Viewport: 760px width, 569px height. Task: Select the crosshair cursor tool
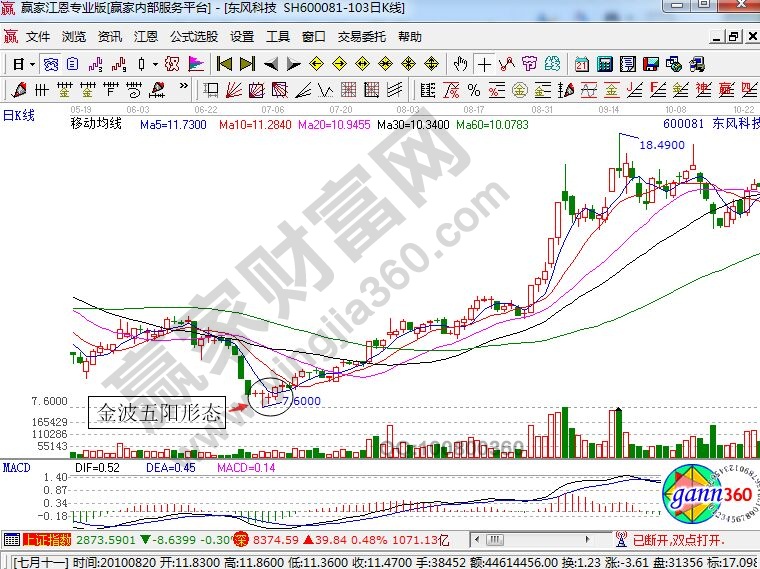(484, 64)
